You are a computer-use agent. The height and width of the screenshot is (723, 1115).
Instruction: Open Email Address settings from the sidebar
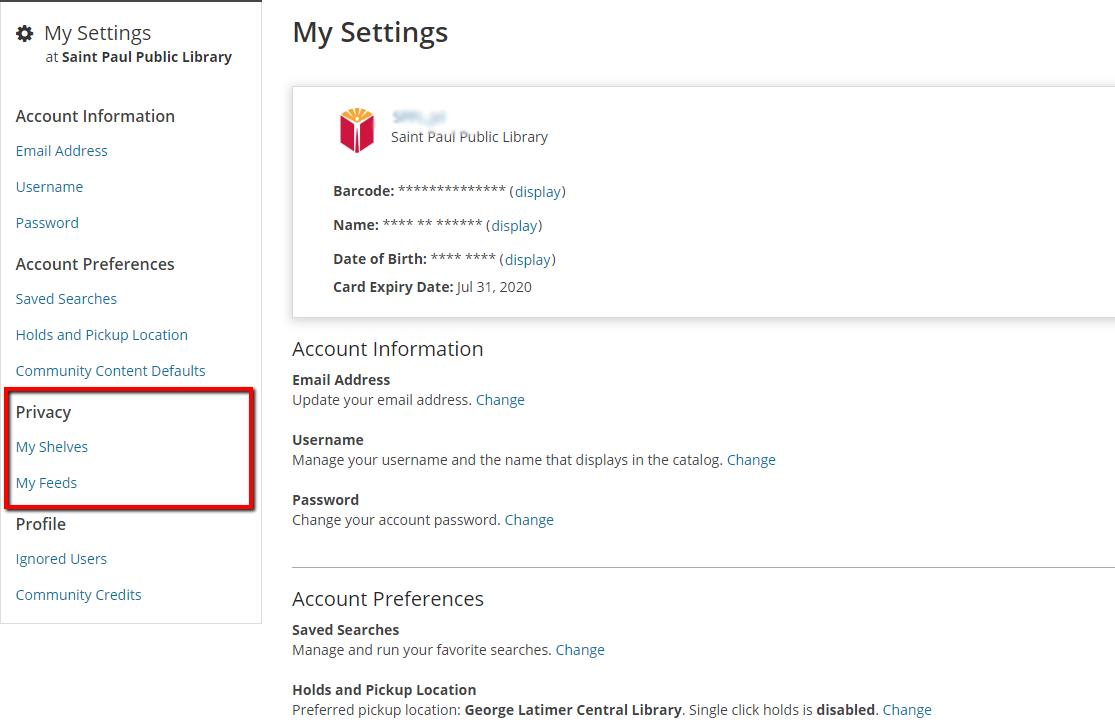[61, 150]
